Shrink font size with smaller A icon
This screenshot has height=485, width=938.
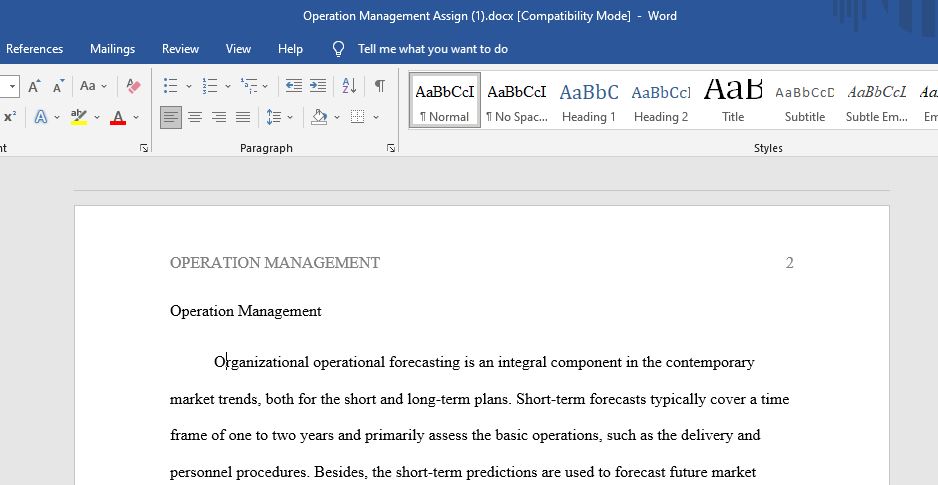pyautogui.click(x=58, y=86)
